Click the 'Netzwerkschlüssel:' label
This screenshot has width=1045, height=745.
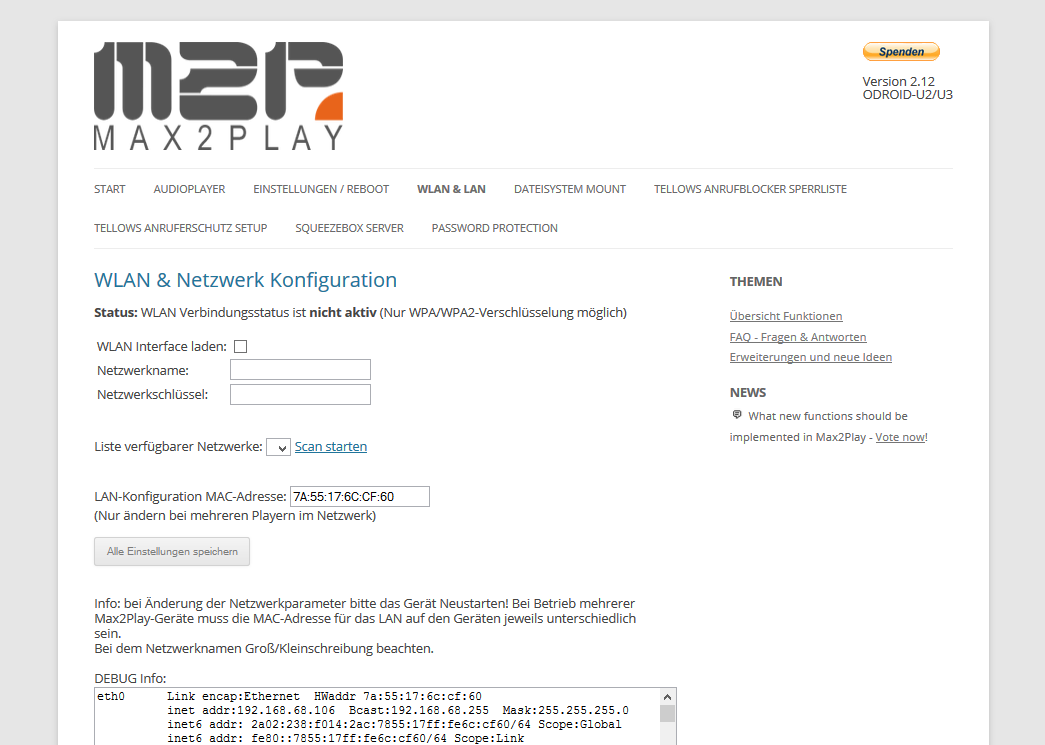153,394
